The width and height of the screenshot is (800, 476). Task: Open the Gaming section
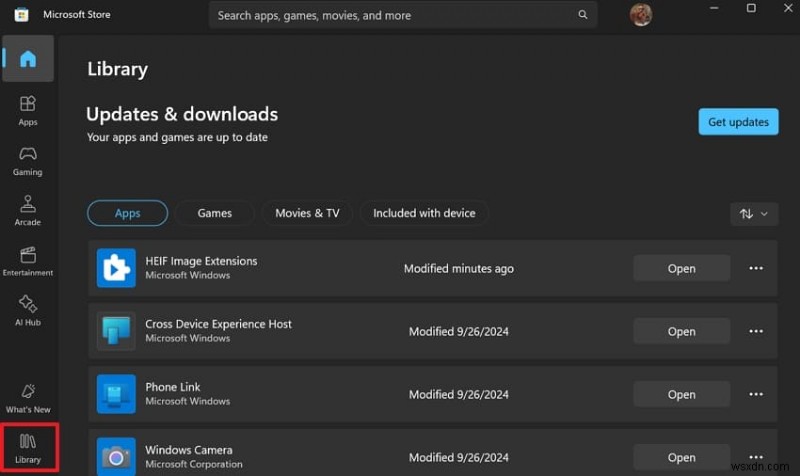[x=28, y=161]
